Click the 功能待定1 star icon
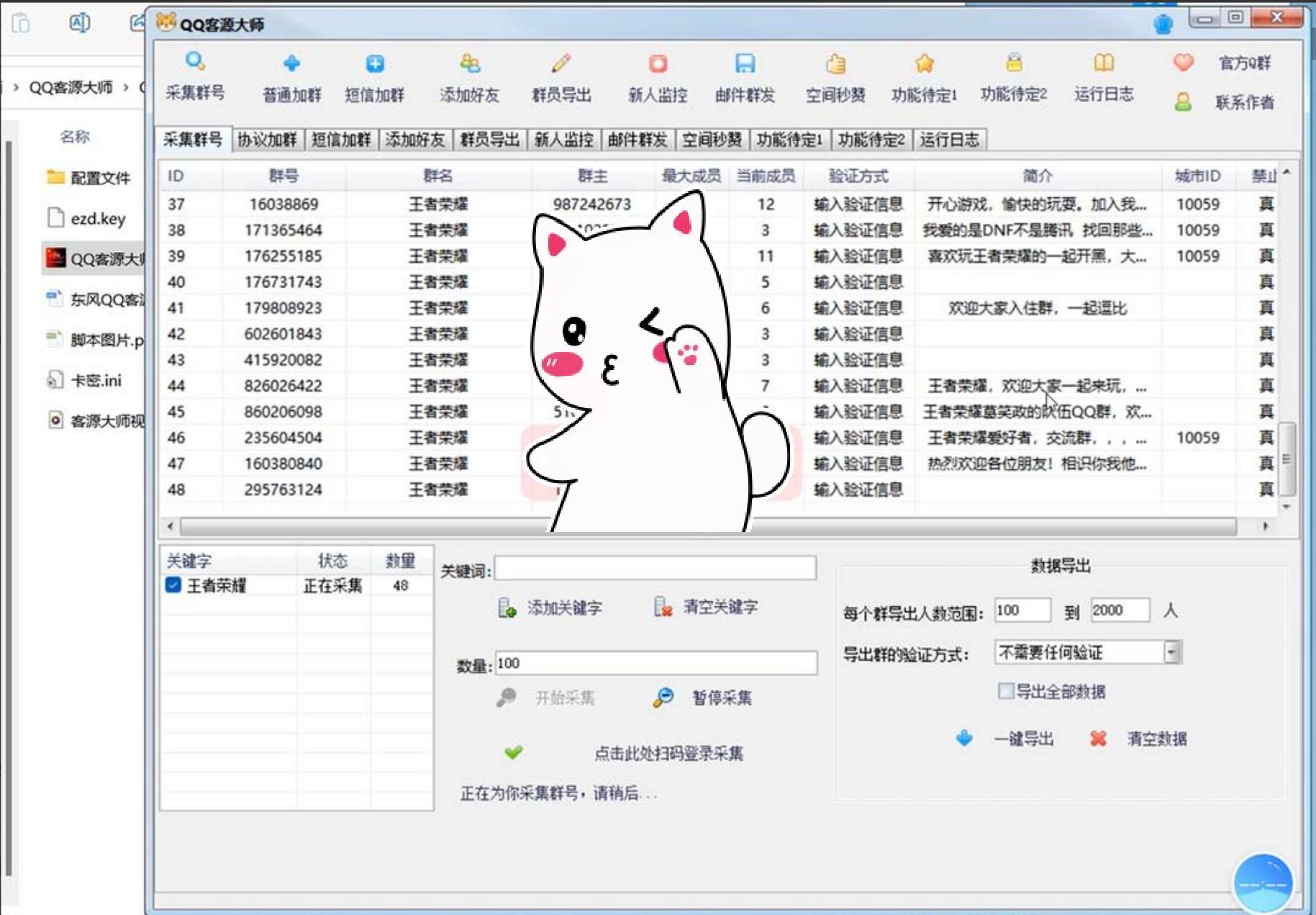1316x915 pixels. [x=925, y=63]
